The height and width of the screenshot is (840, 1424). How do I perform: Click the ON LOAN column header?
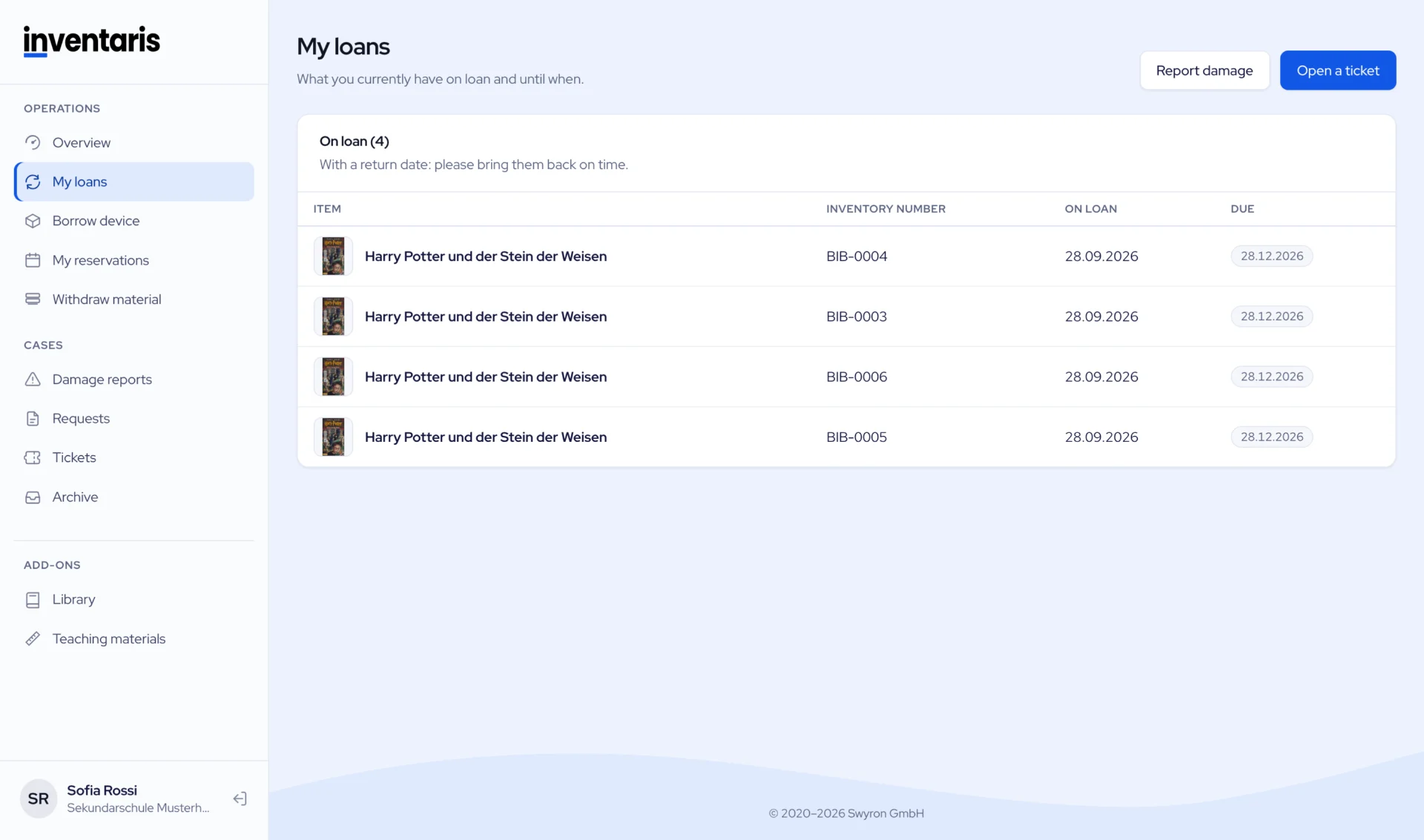click(x=1091, y=209)
